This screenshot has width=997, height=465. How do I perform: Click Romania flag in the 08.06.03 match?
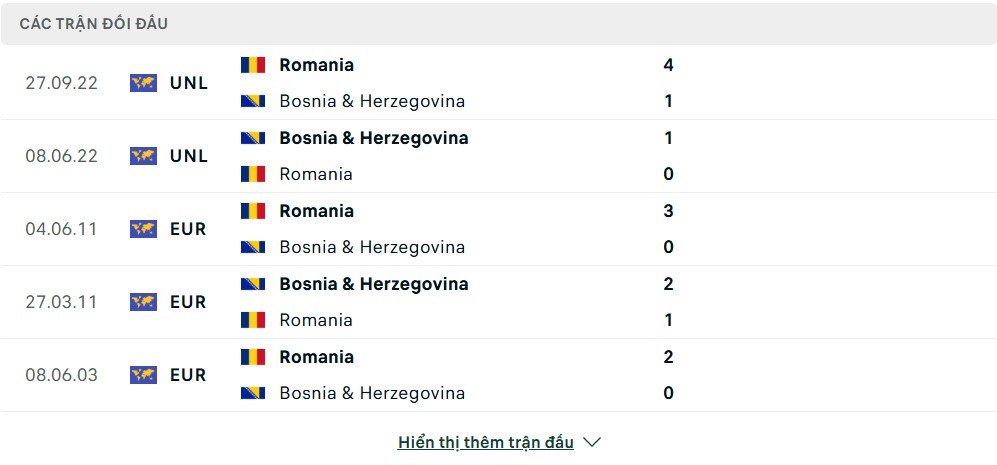coord(252,356)
